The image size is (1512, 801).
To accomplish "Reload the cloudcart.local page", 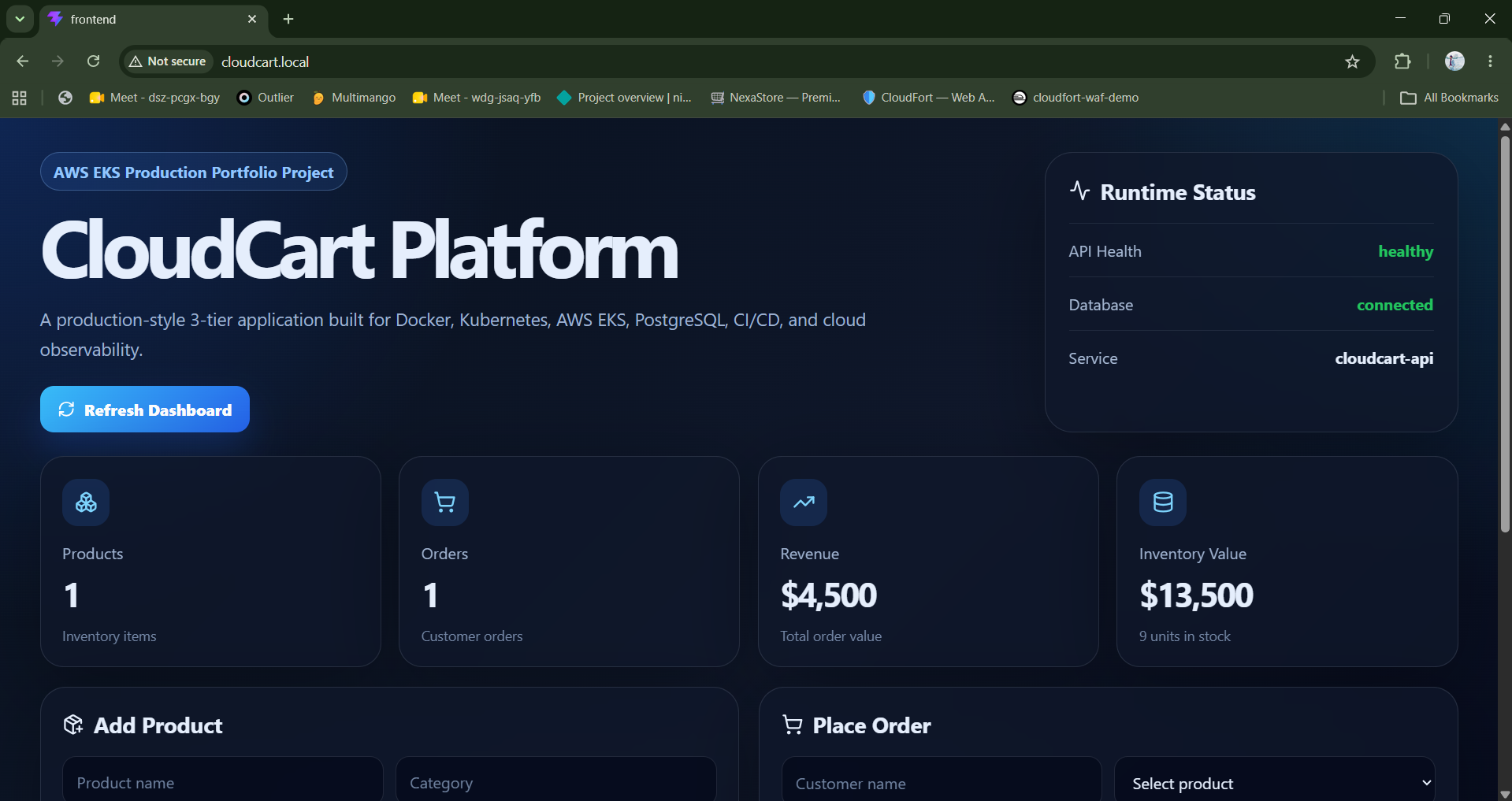I will 93,61.
